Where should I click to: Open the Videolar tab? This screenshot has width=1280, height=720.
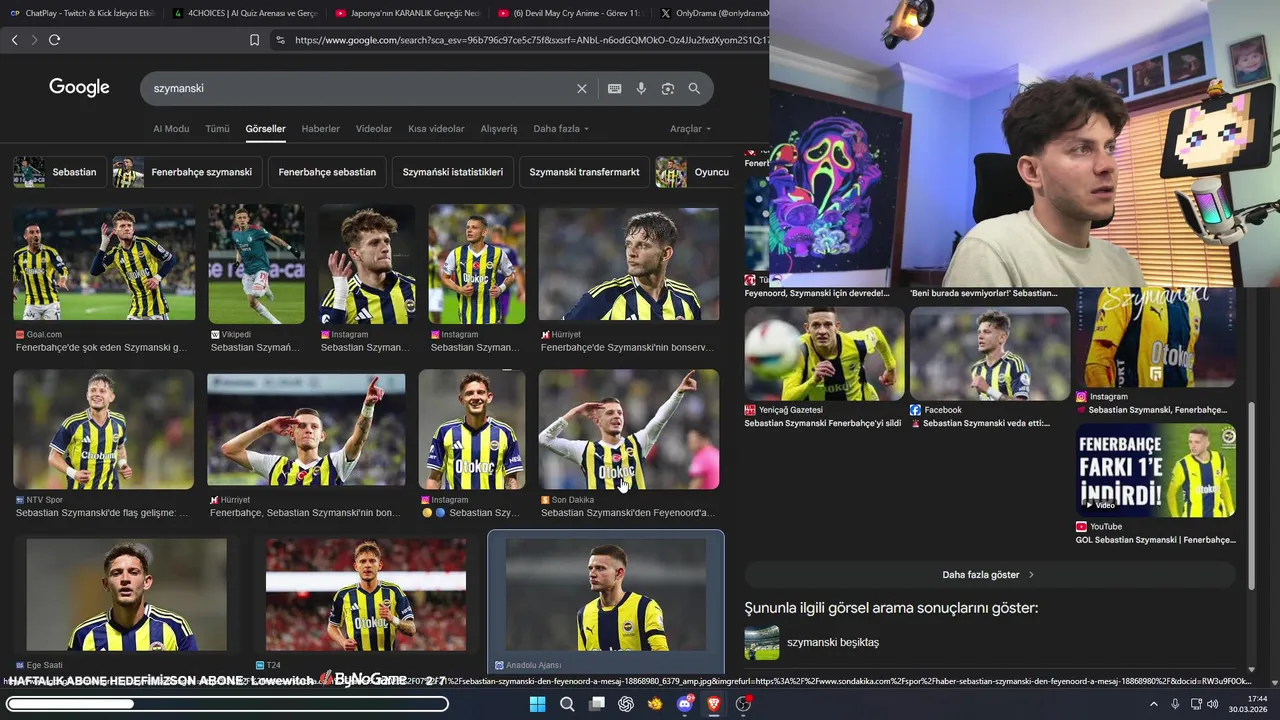click(374, 129)
